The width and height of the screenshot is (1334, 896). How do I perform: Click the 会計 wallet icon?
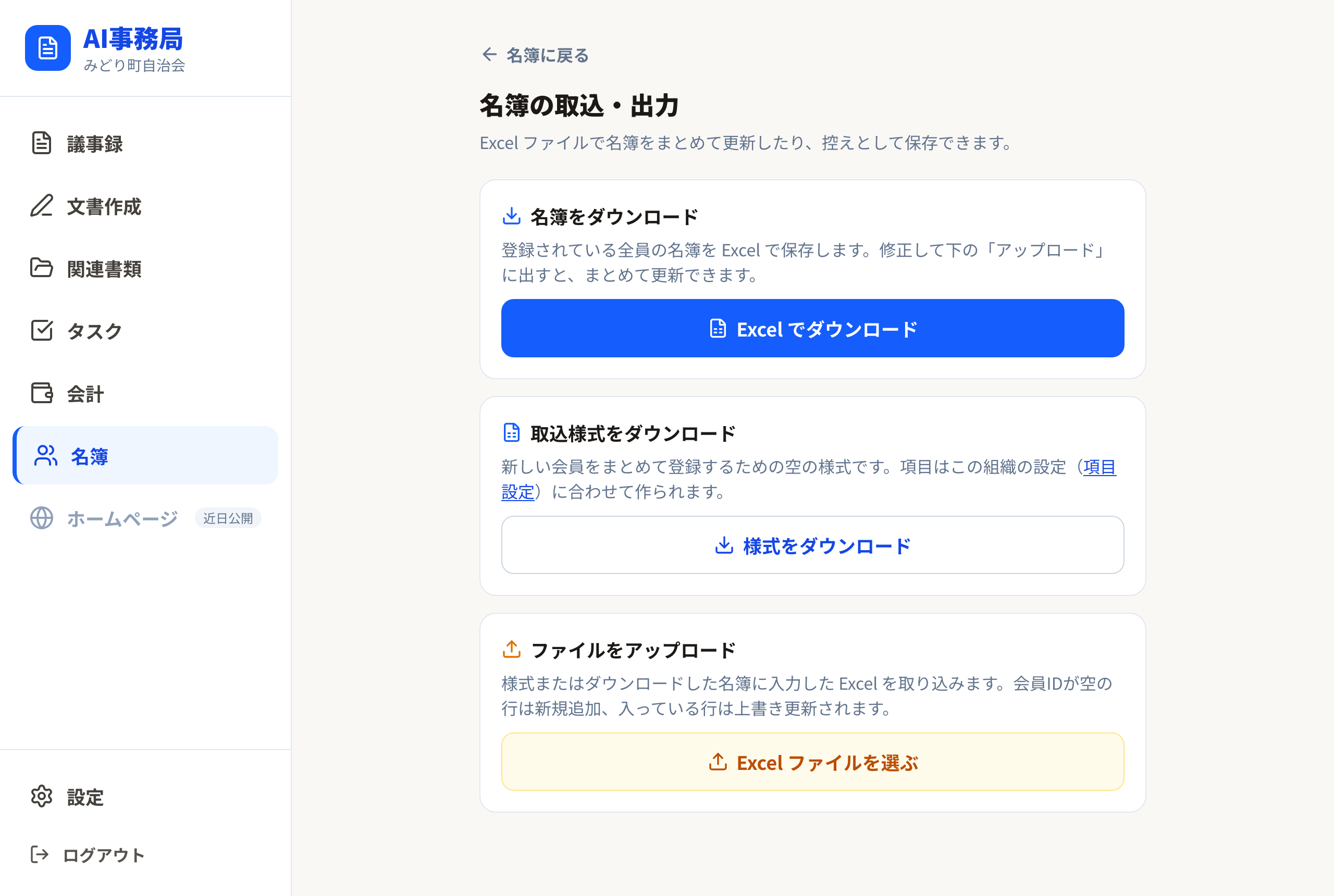42,393
